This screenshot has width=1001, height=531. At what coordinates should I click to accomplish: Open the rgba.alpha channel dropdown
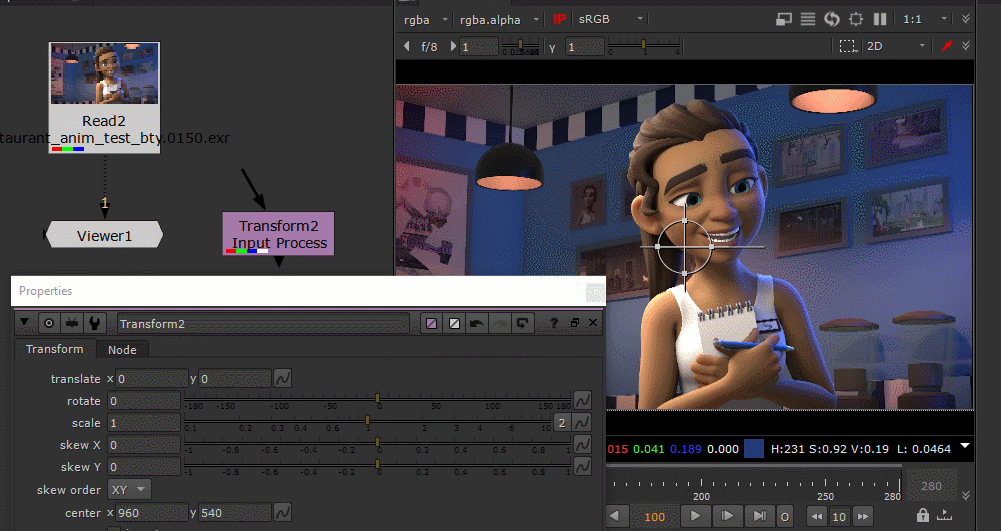coord(499,20)
